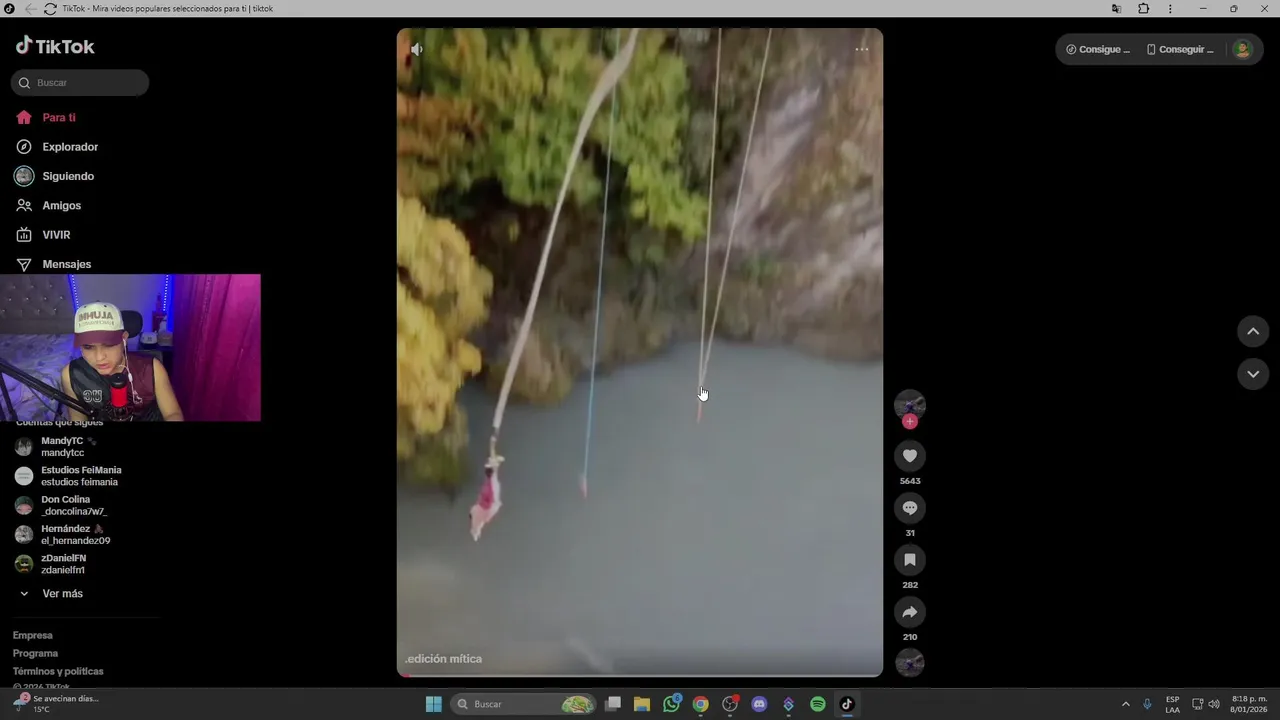
Task: Open the Windows Start menu
Action: tap(434, 704)
